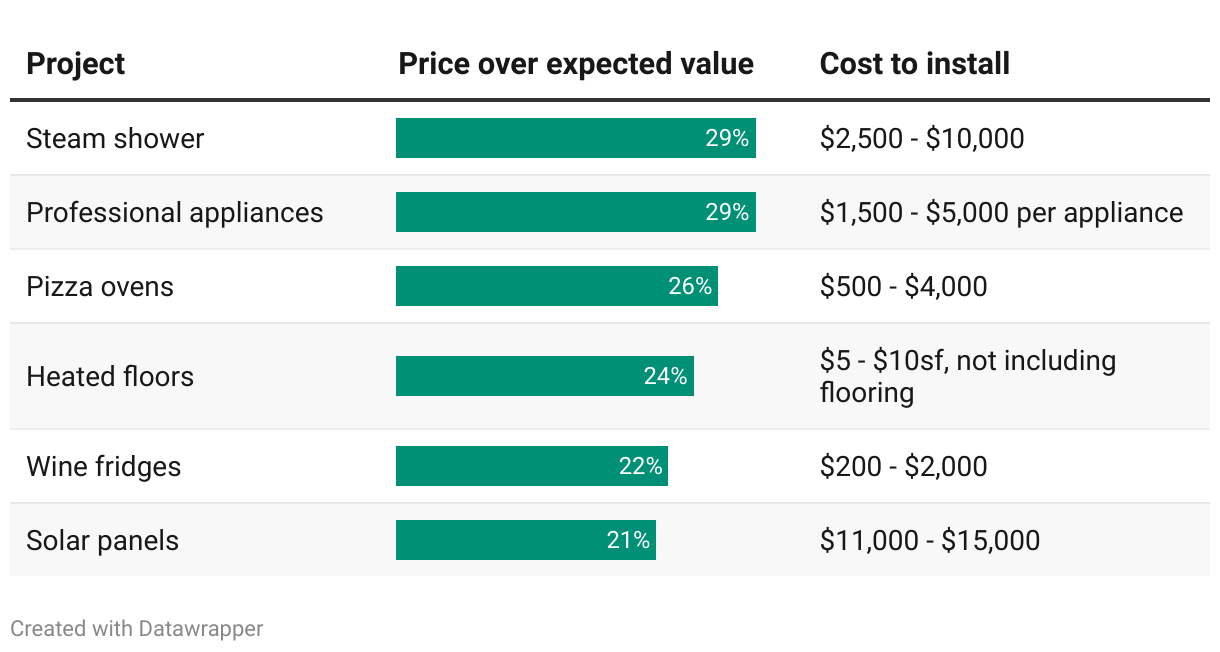Select the Professional appliances row label

175,212
